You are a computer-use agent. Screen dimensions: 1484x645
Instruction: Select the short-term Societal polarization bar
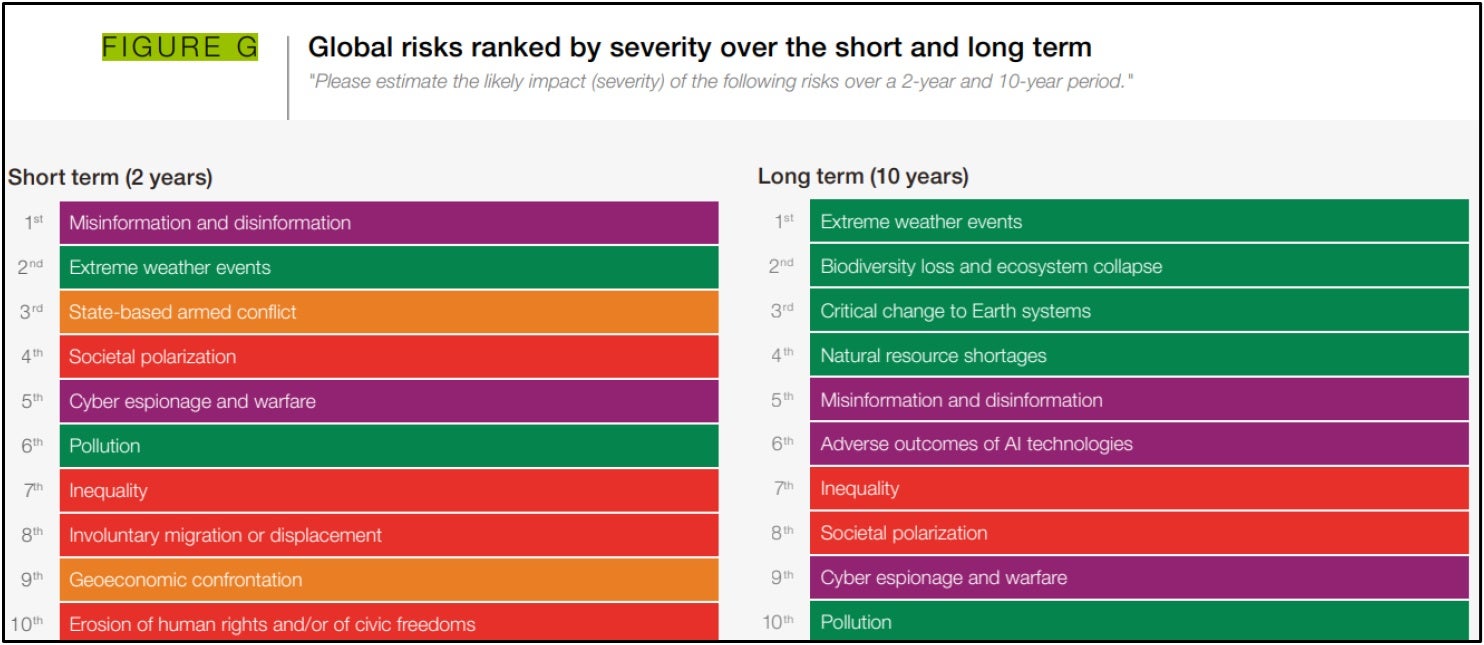tap(388, 357)
